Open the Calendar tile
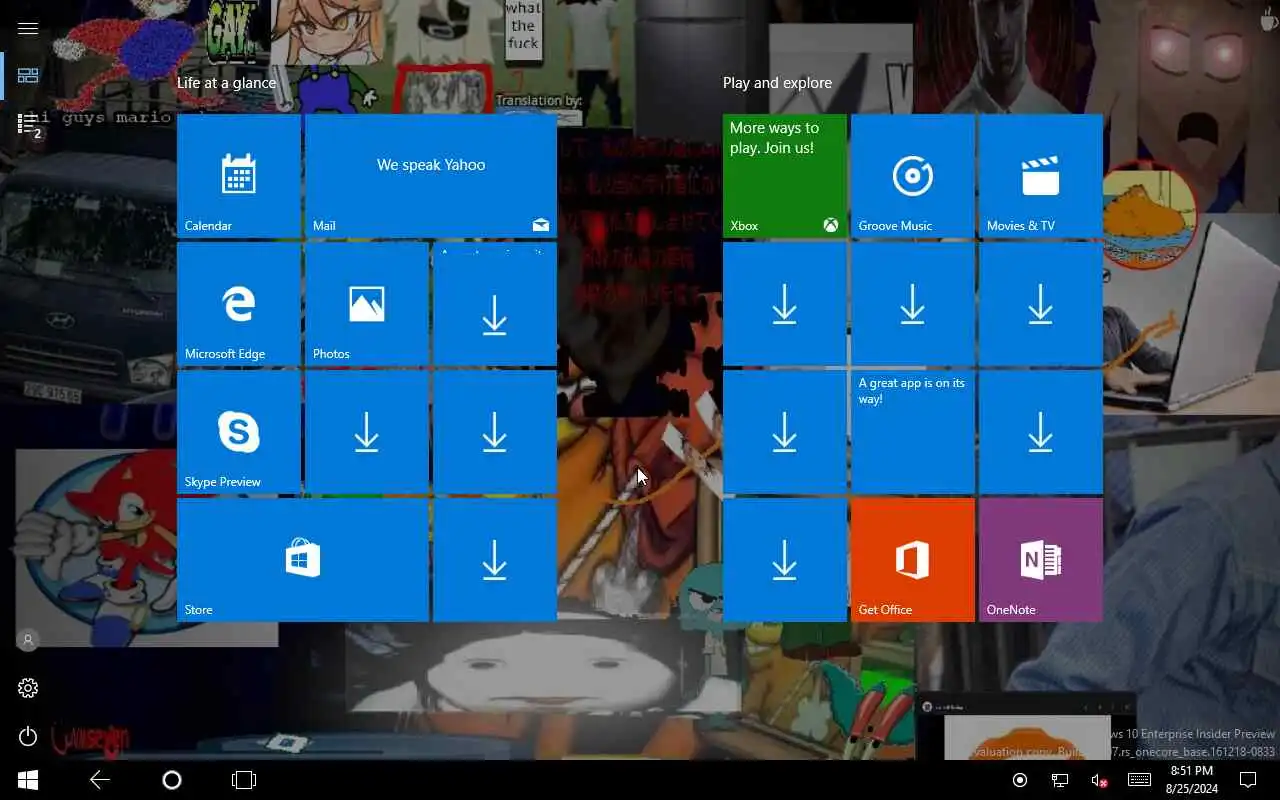This screenshot has height=800, width=1280. pyautogui.click(x=239, y=176)
